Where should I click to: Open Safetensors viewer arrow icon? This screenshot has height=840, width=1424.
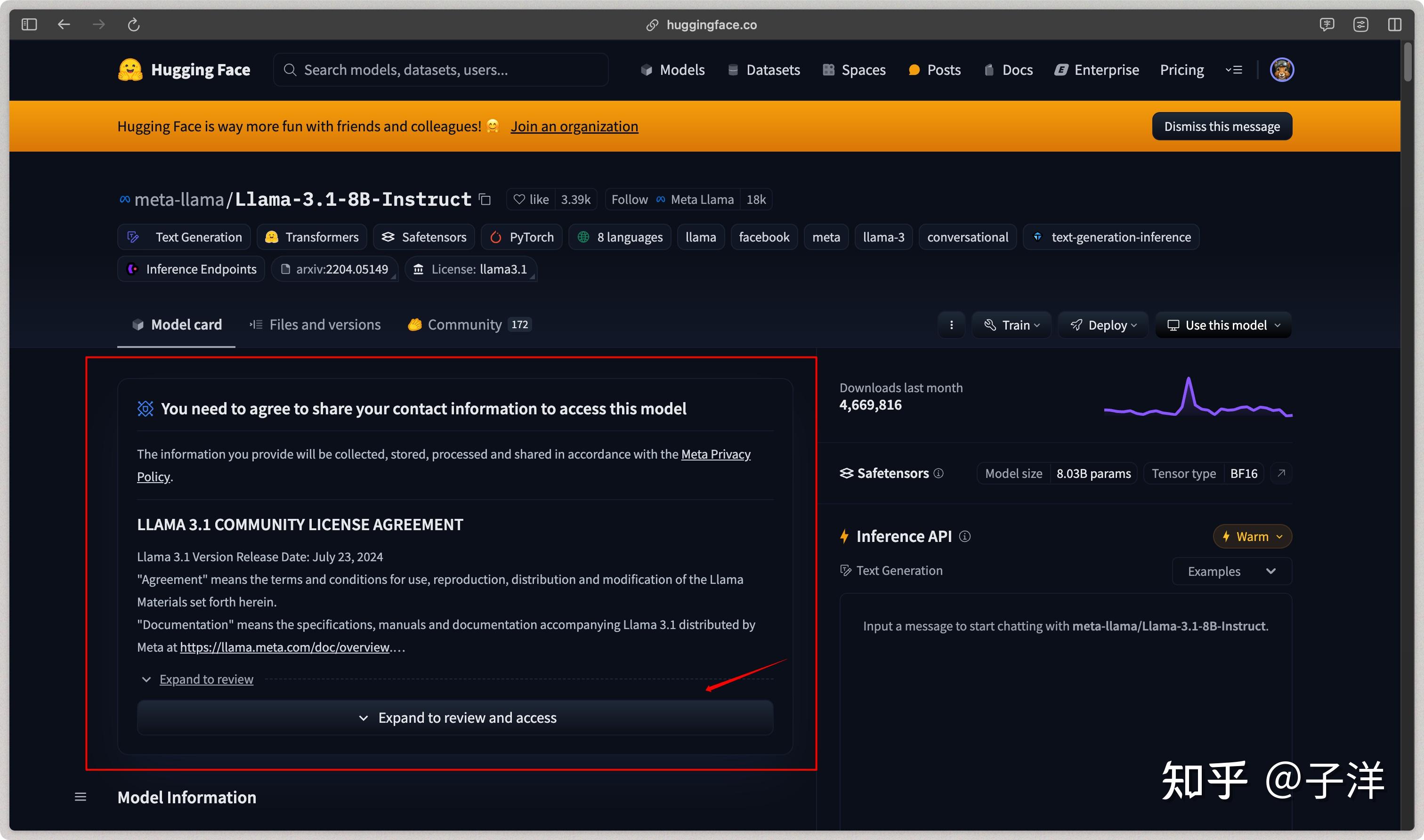coord(1281,473)
